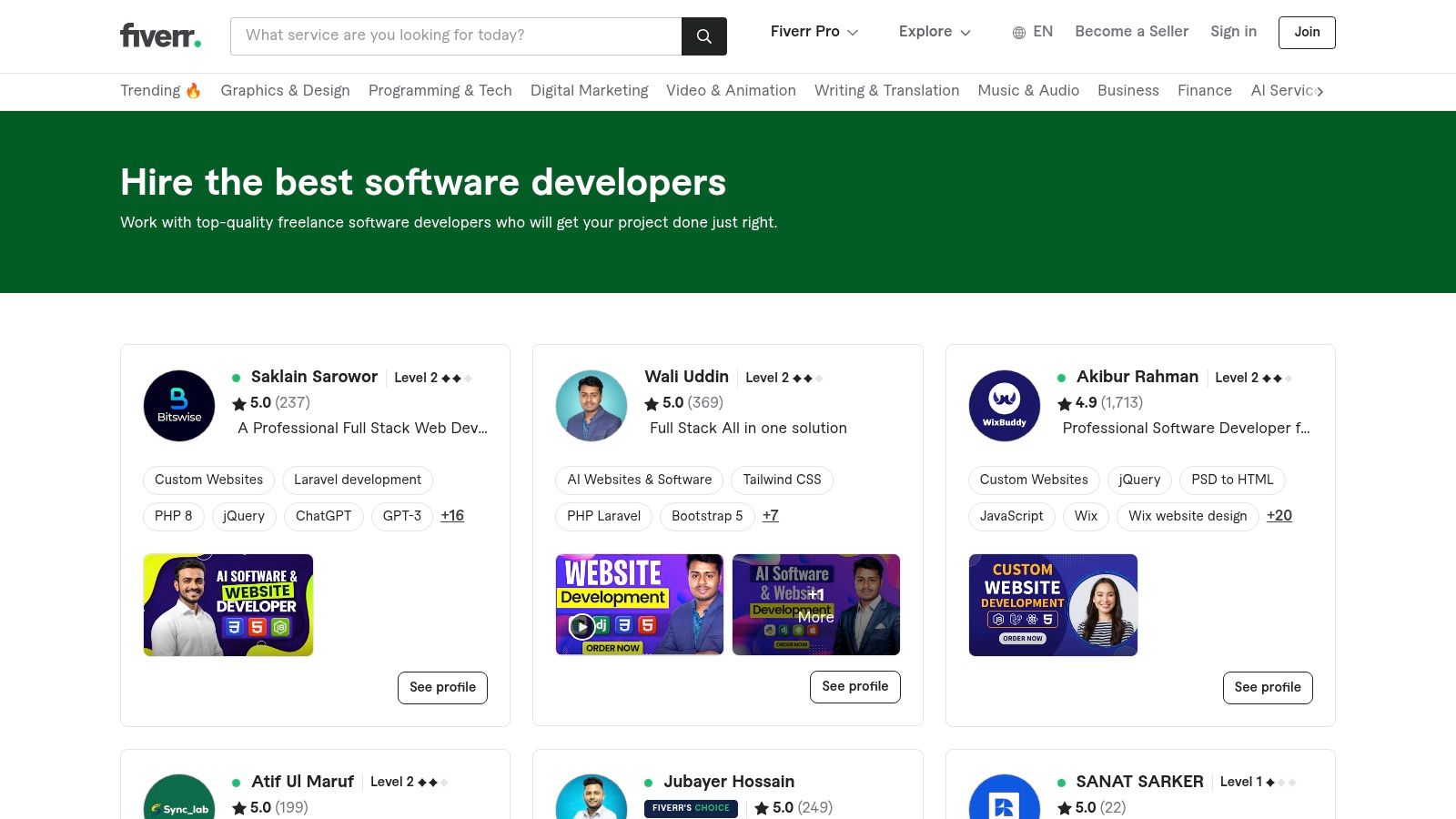Expand the +20 tags on Akibur Rahman's card
This screenshot has height=819, width=1456.
click(x=1279, y=516)
